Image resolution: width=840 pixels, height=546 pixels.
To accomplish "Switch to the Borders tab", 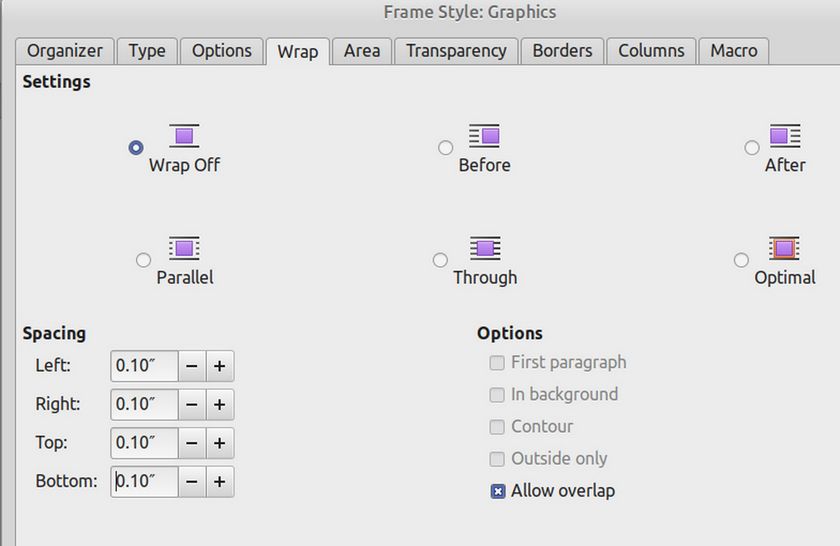I will (562, 50).
